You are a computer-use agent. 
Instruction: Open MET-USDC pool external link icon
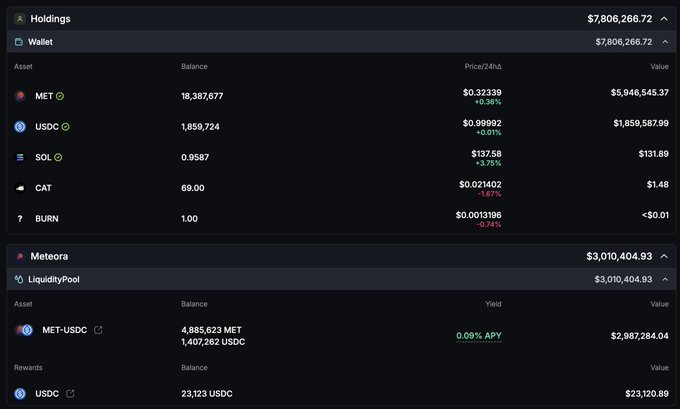point(98,330)
